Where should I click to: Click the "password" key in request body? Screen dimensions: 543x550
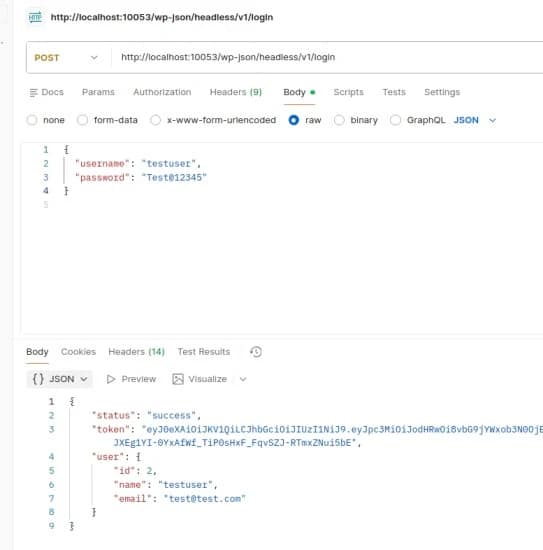[102, 178]
